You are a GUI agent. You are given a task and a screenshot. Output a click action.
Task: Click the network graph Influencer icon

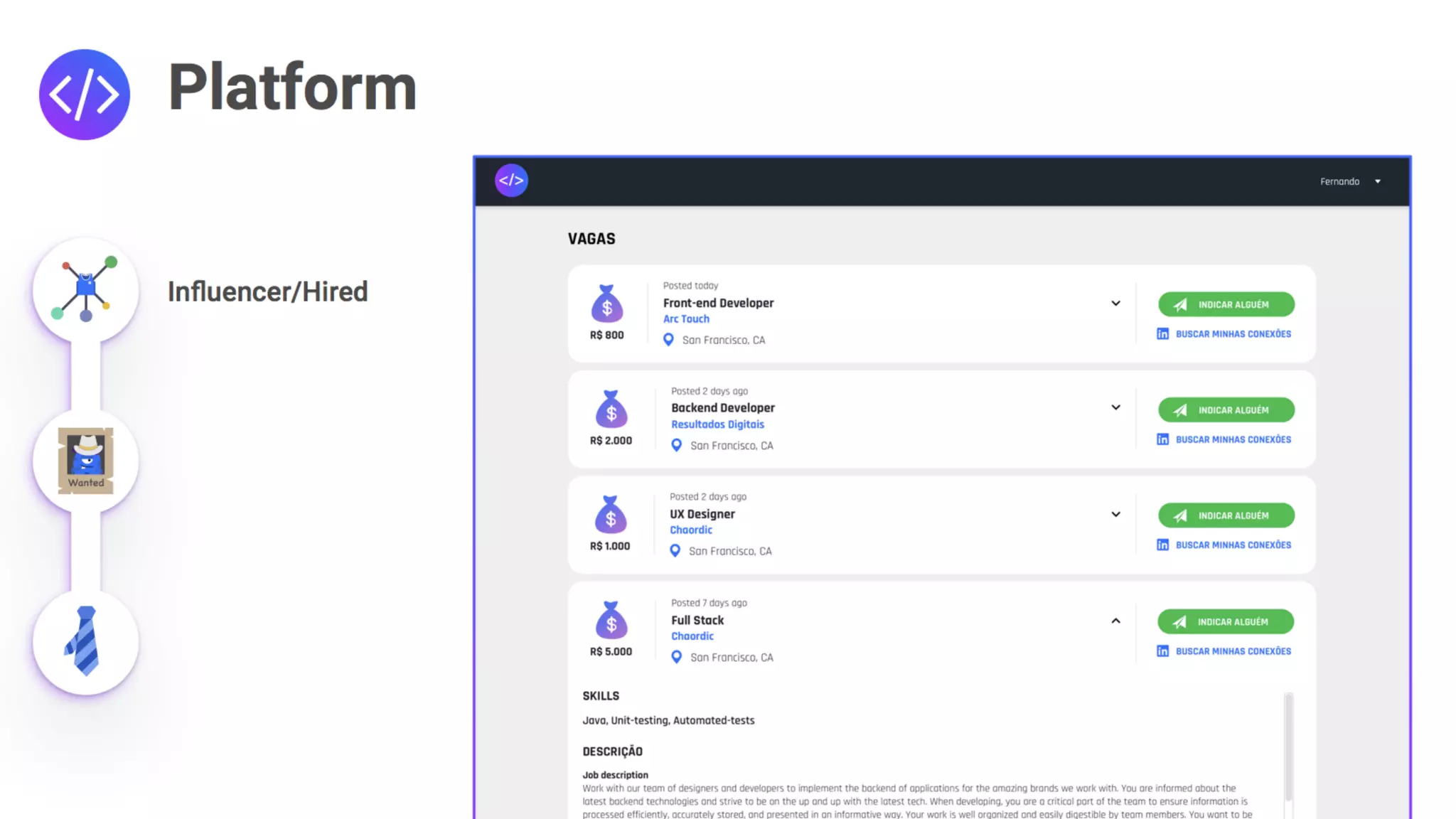[x=85, y=290]
